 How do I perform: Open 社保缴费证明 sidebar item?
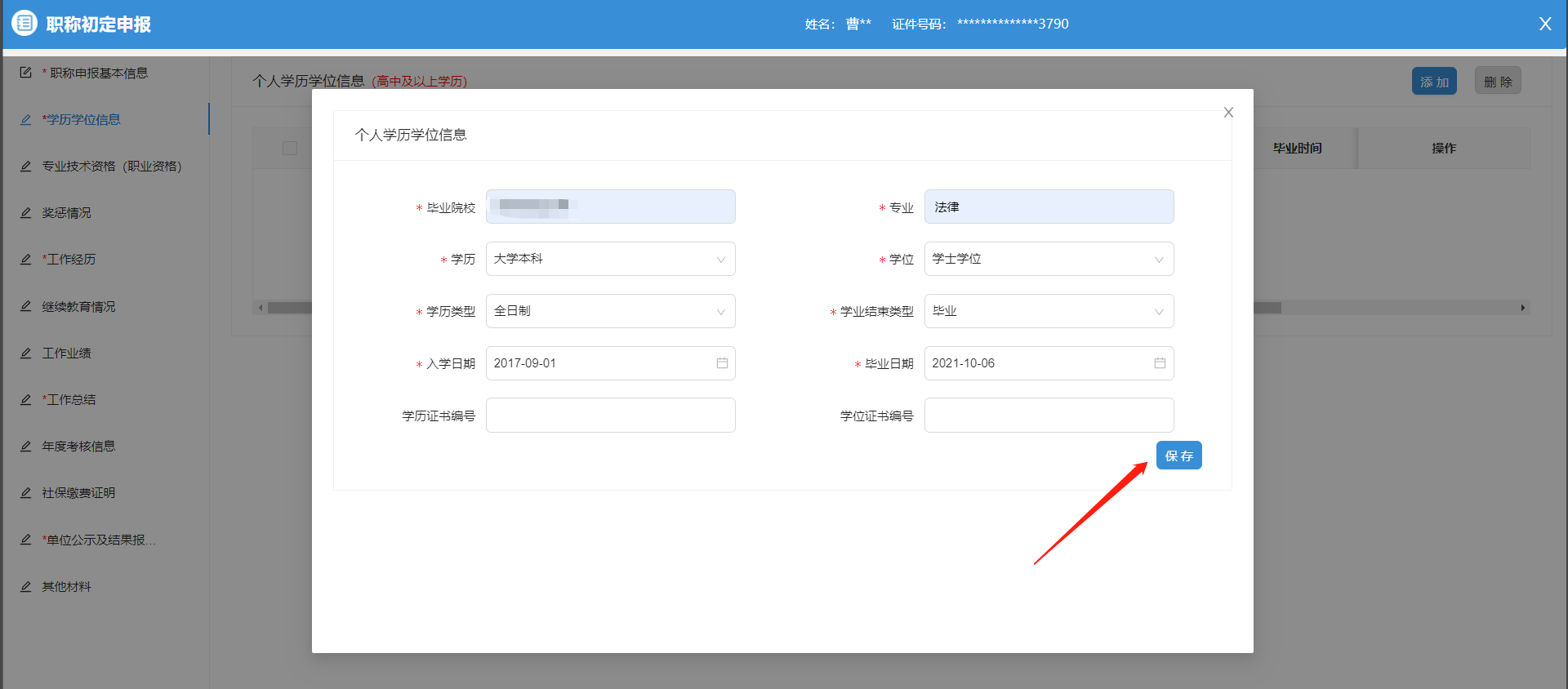point(78,492)
